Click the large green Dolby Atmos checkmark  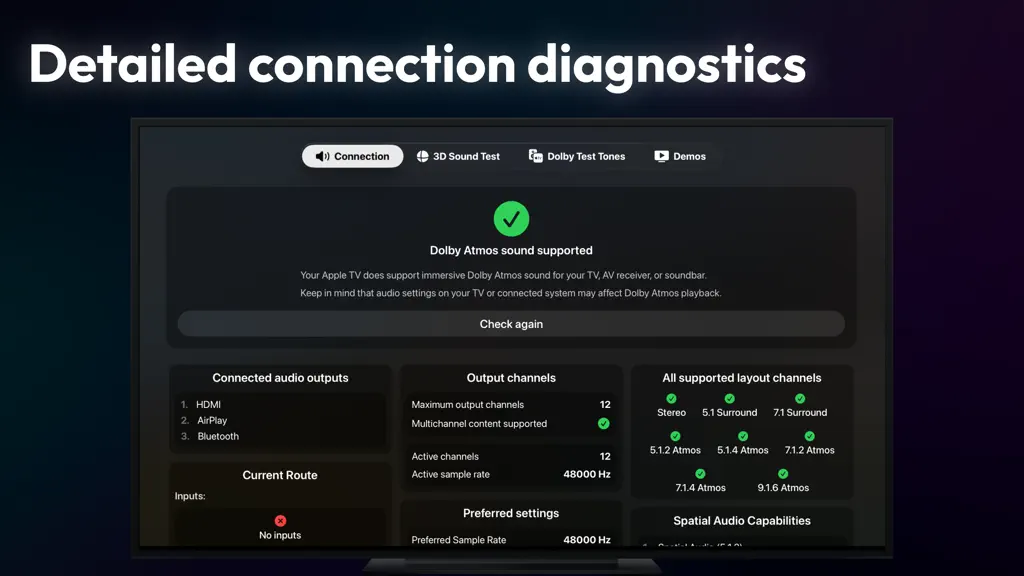[511, 219]
